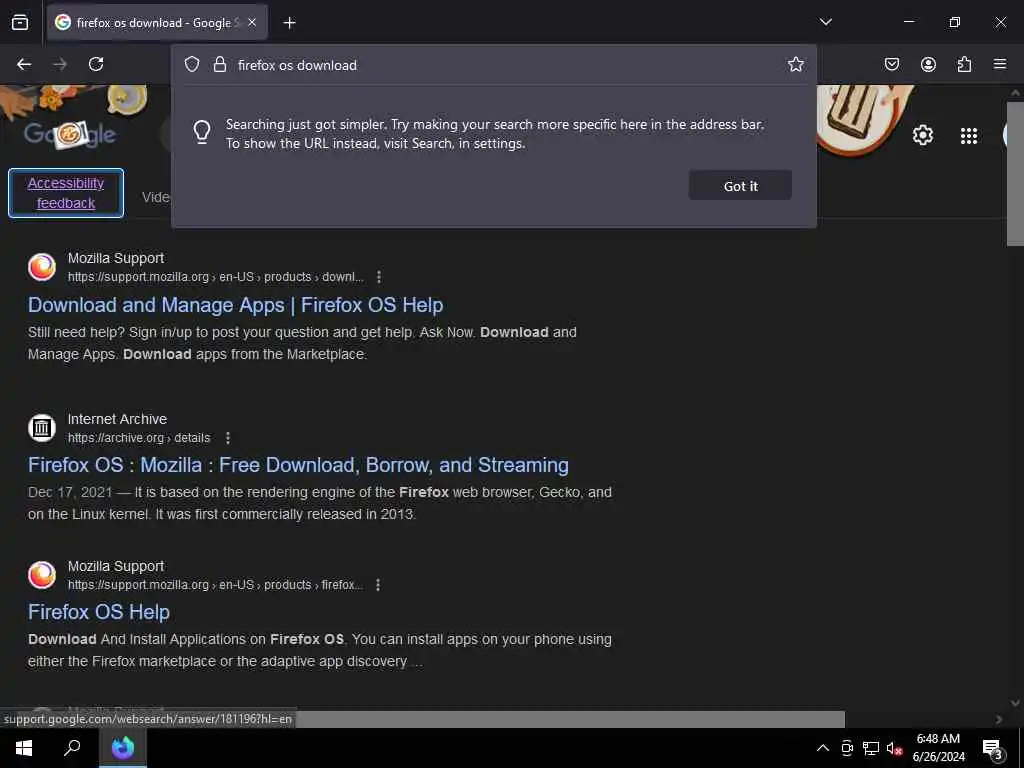Expand the list all tabs chevron
This screenshot has width=1024, height=768.
[825, 22]
